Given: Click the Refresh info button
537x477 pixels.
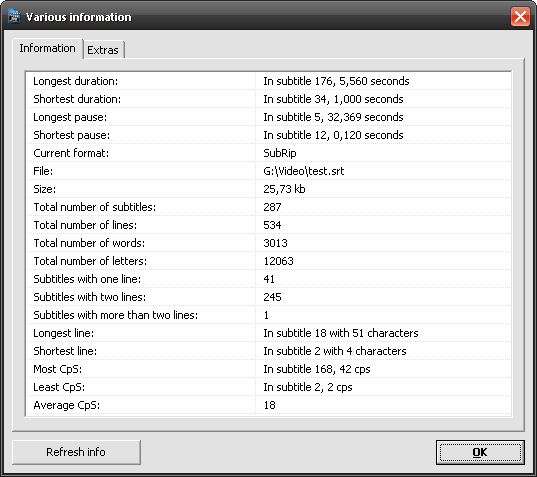Looking at the screenshot, I should pos(76,452).
